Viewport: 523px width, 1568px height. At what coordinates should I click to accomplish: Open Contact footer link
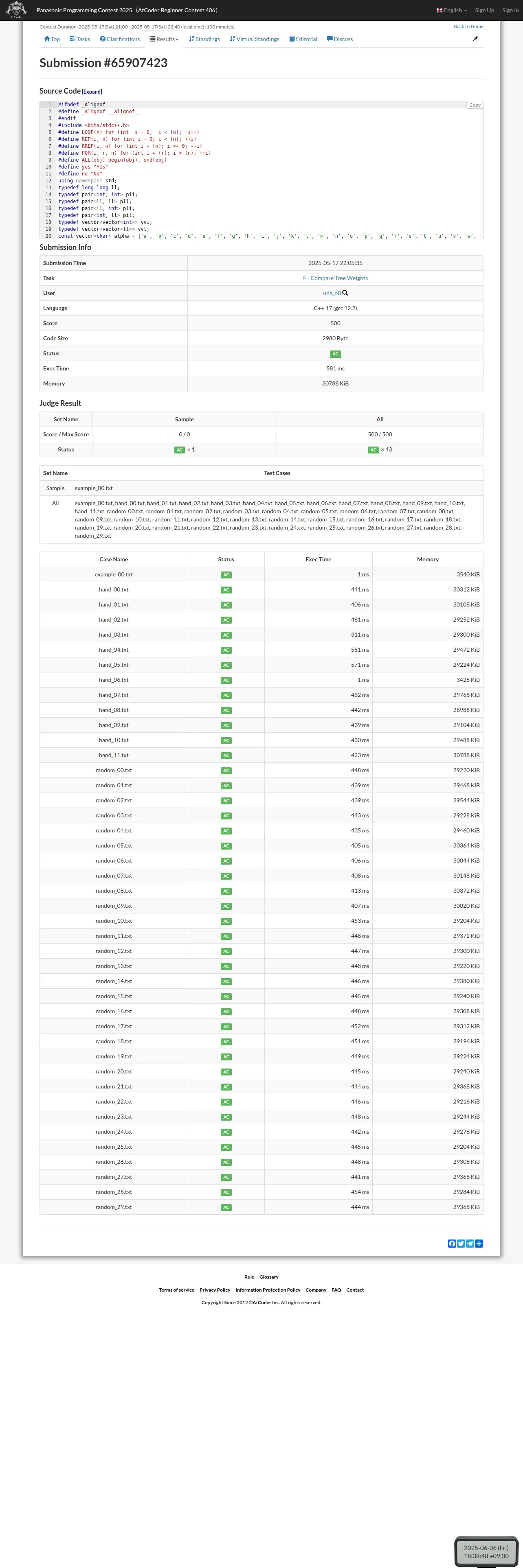point(355,1290)
